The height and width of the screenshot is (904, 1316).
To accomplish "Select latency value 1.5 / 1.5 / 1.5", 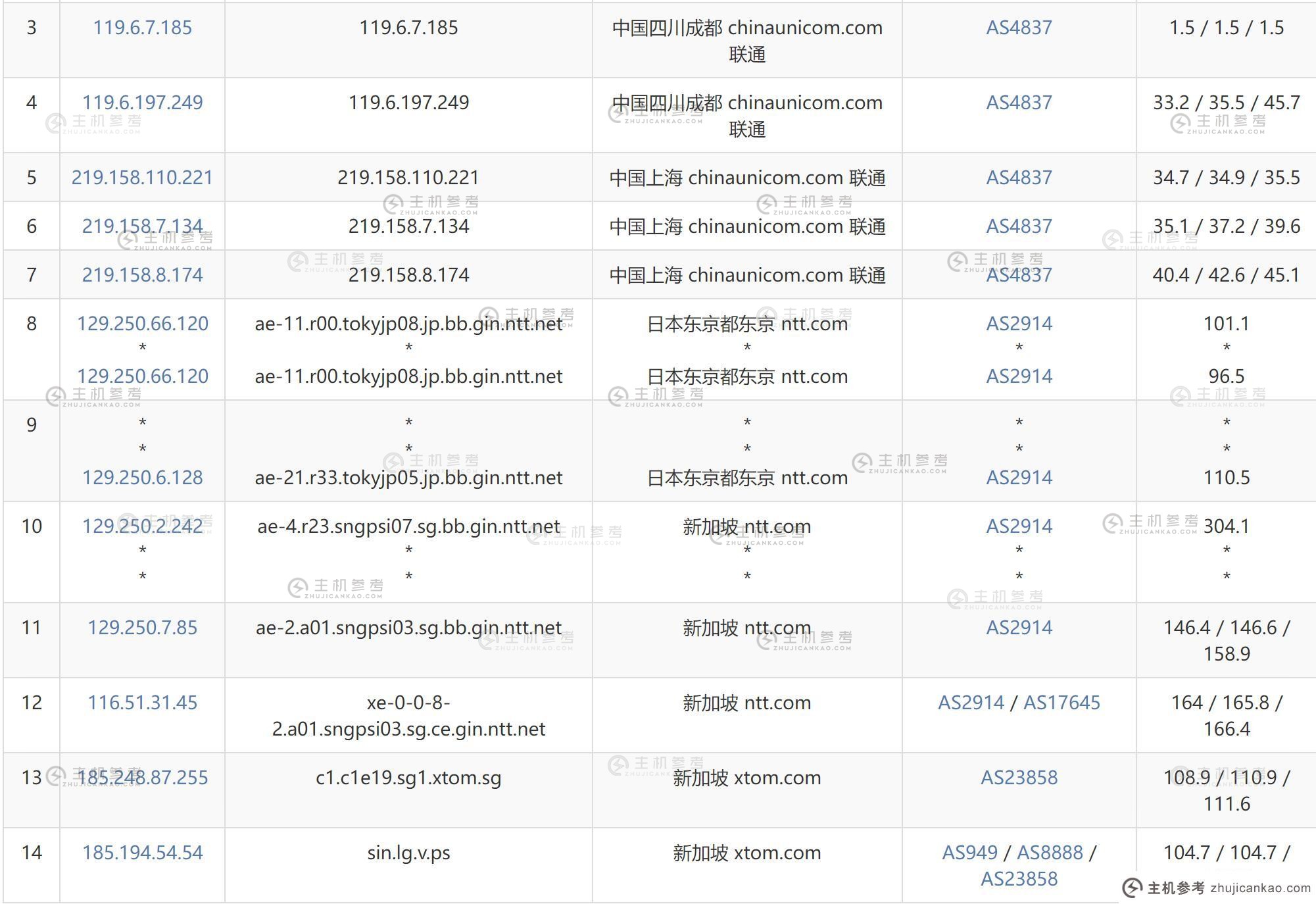I will click(1226, 28).
